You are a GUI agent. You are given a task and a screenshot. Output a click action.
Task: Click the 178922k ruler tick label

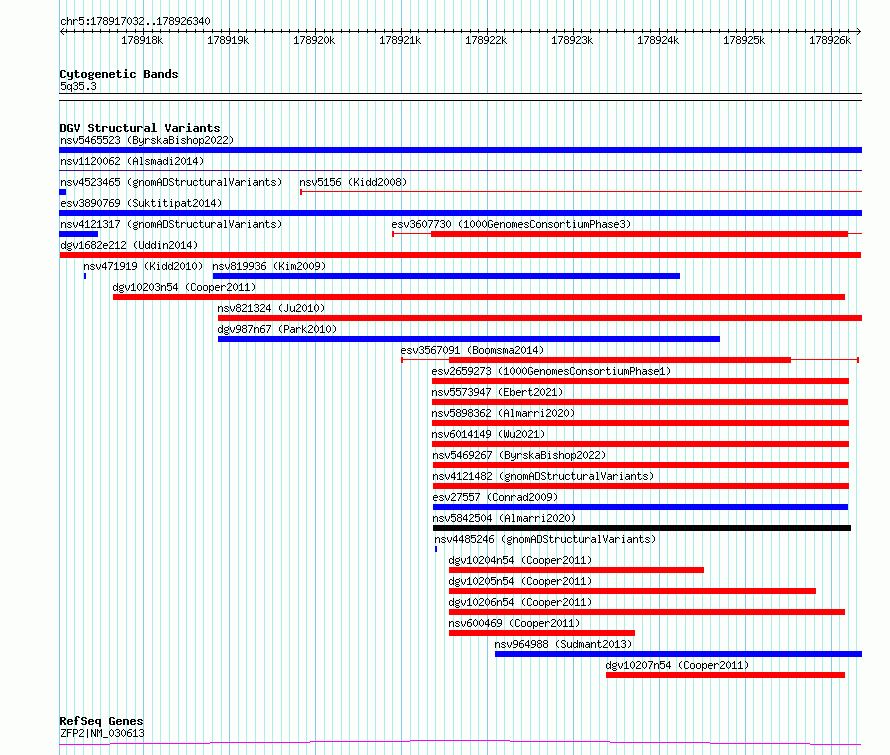tap(486, 40)
